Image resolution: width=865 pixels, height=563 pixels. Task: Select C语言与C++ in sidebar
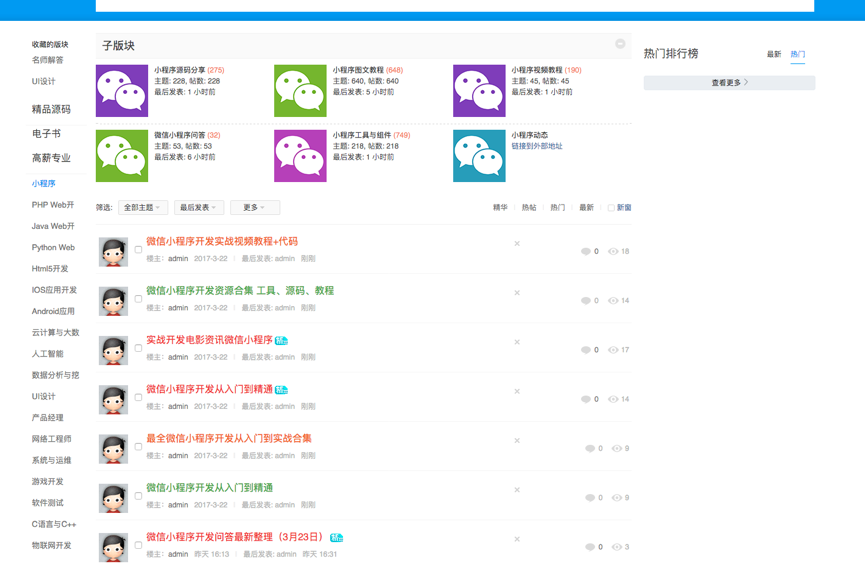54,524
